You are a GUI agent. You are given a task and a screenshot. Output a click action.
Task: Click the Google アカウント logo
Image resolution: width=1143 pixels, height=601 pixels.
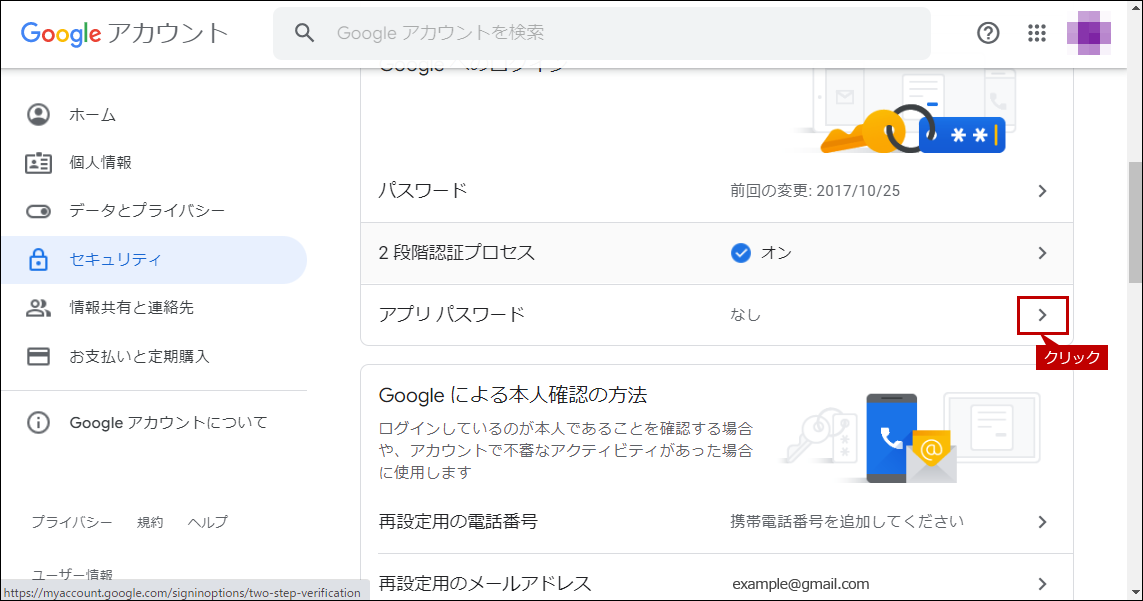[125, 33]
